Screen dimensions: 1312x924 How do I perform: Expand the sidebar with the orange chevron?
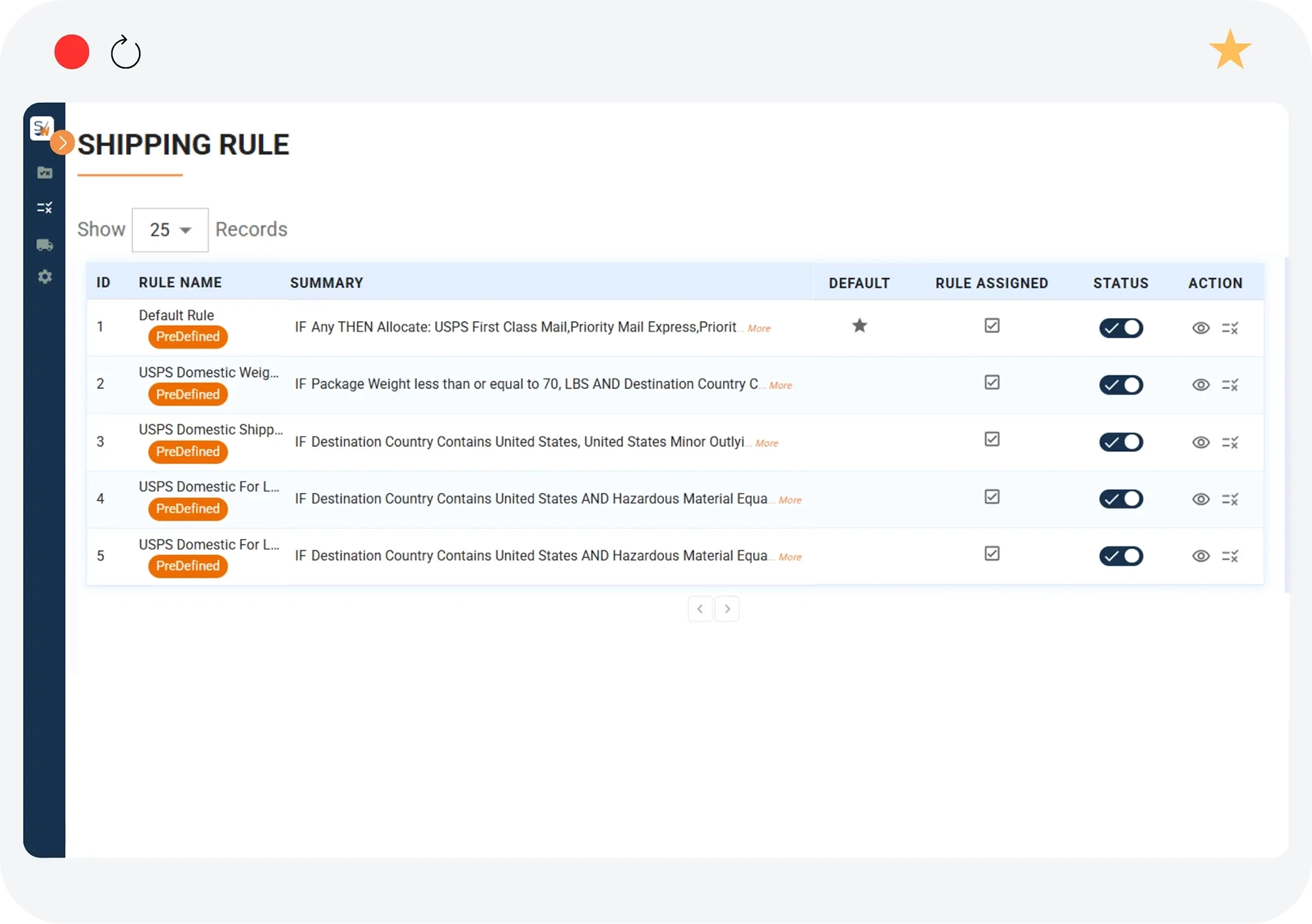[x=62, y=142]
